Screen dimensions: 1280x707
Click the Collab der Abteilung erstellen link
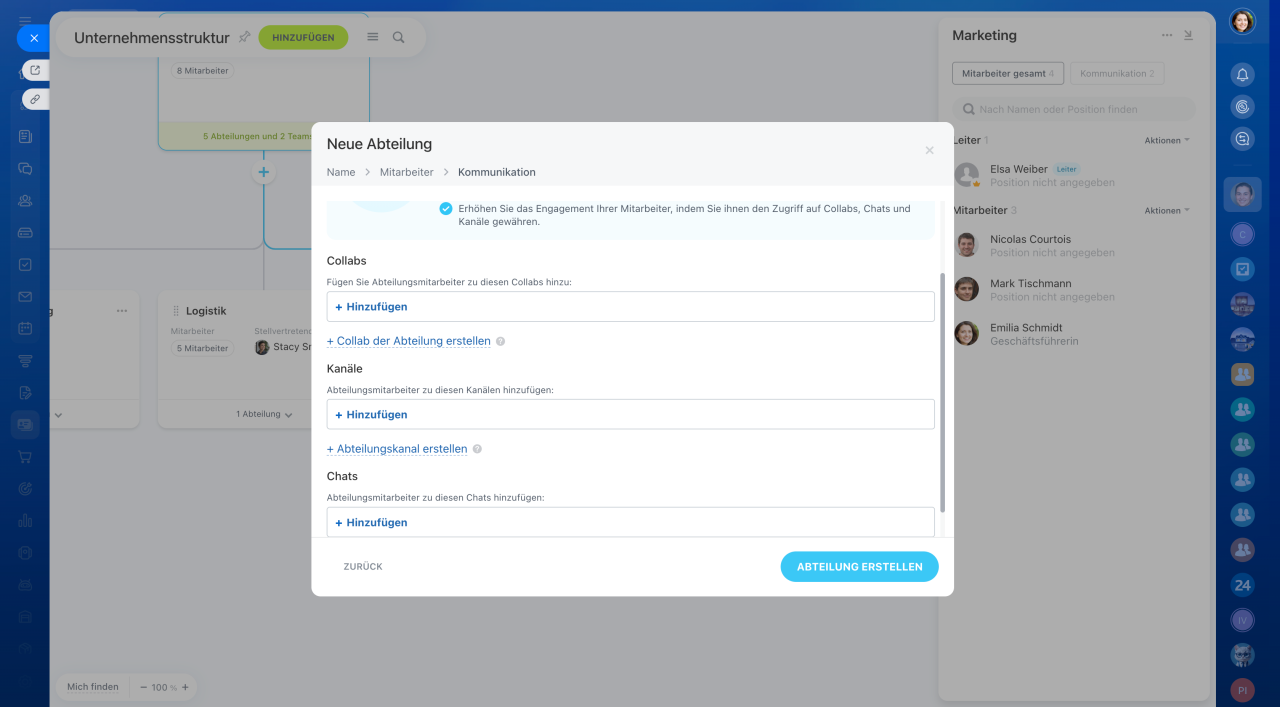(x=409, y=341)
